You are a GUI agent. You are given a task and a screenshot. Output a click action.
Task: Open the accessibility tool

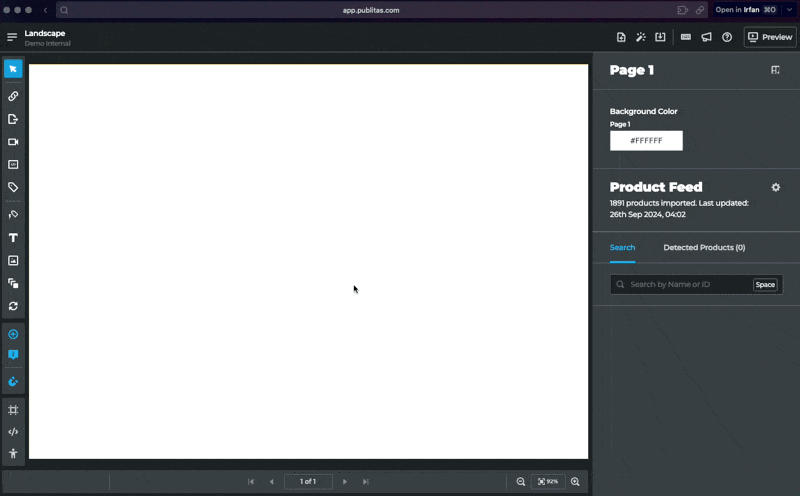13,454
